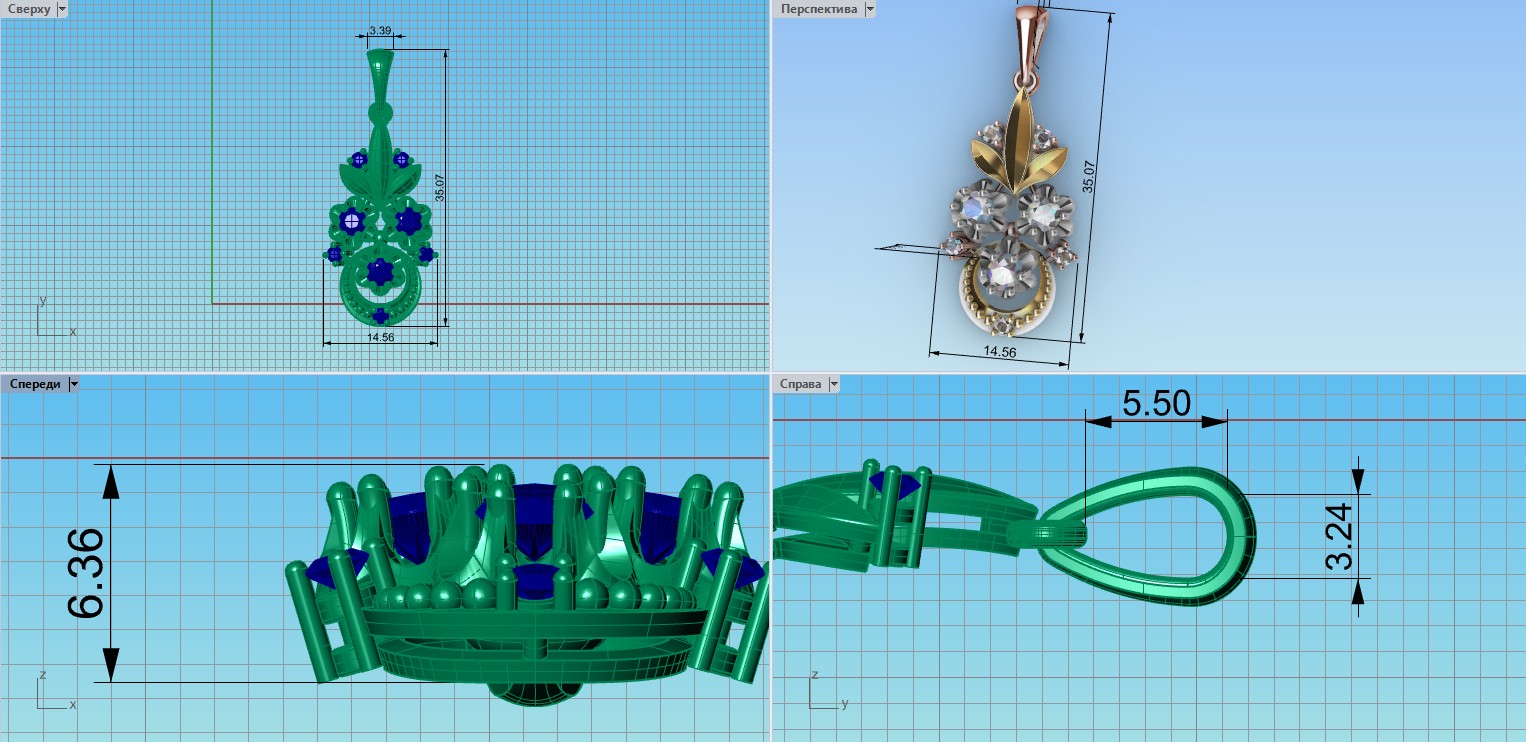The height and width of the screenshot is (742, 1526).
Task: Expand the Справа viewport menu arrow
Action: pos(834,384)
